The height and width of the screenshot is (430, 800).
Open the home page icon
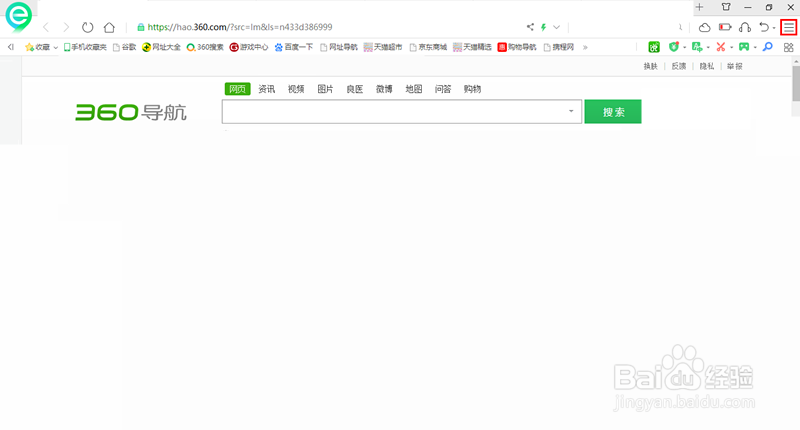pos(109,27)
